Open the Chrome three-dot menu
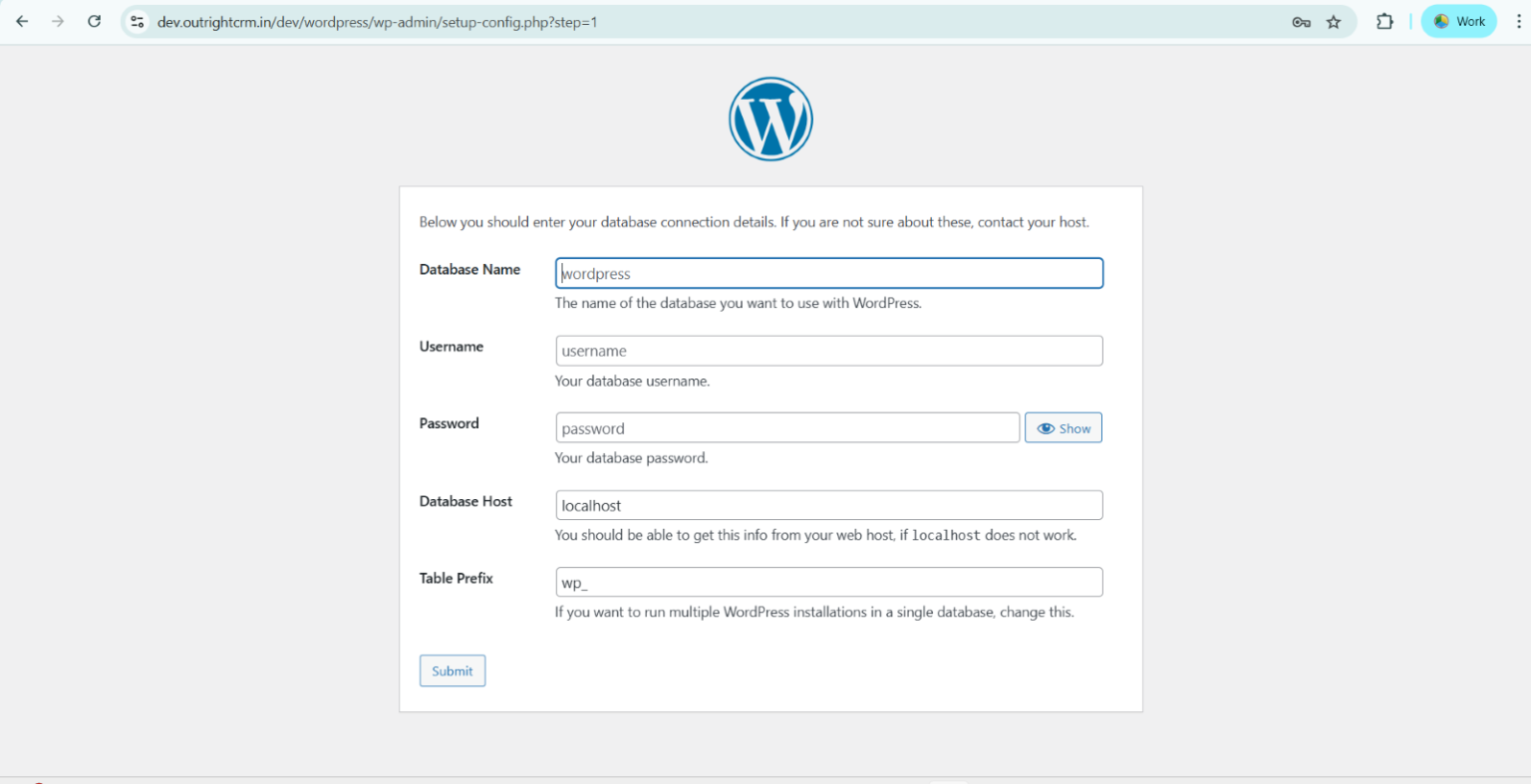The height and width of the screenshot is (784, 1531). 1518,21
